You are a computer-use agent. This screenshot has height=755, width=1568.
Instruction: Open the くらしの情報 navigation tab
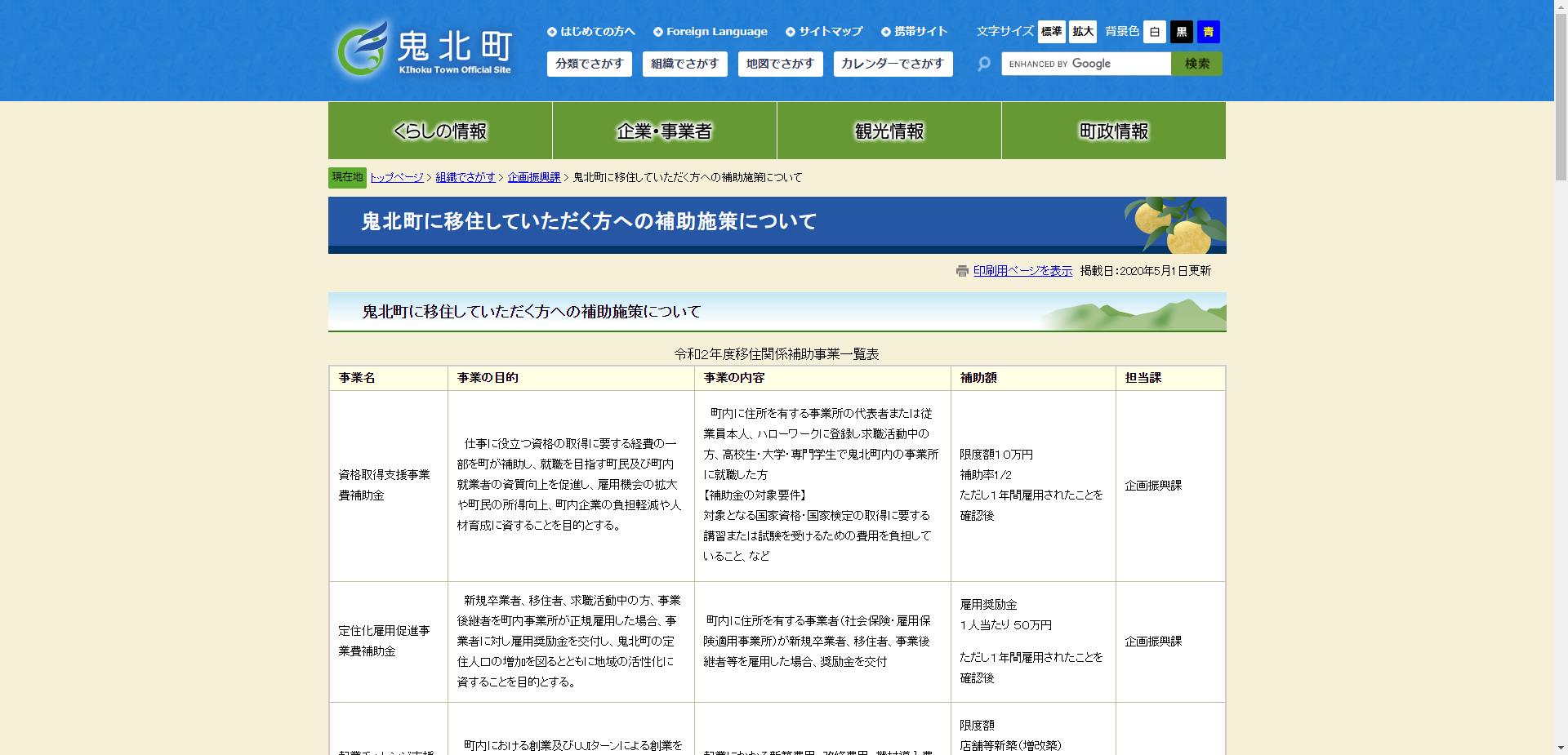tap(439, 130)
